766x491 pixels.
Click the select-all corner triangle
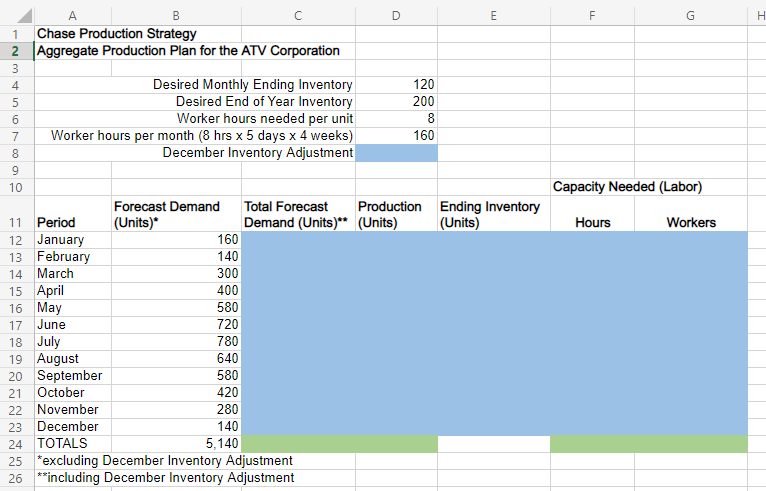coord(24,16)
